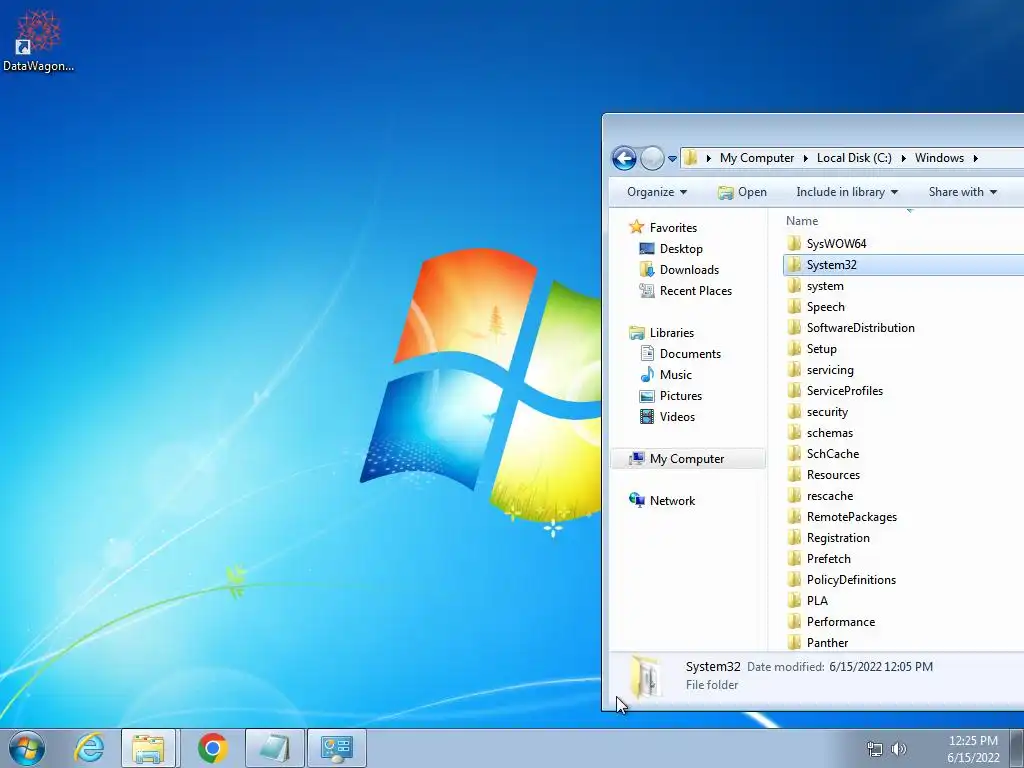This screenshot has width=1024, height=768.
Task: Click the Windows Explorer taskbar button
Action: click(148, 748)
